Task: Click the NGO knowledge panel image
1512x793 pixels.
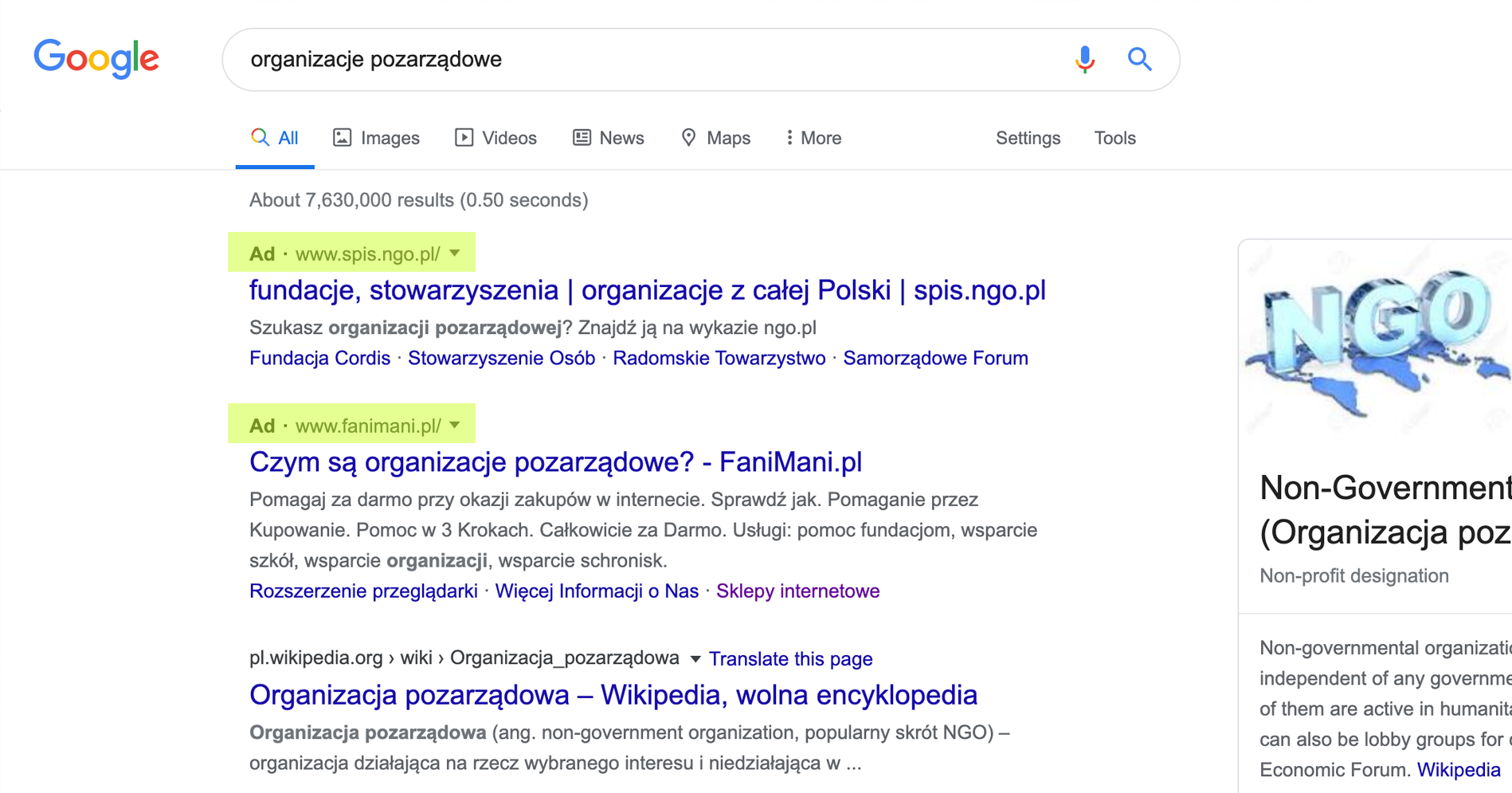Action: pyautogui.click(x=1377, y=343)
